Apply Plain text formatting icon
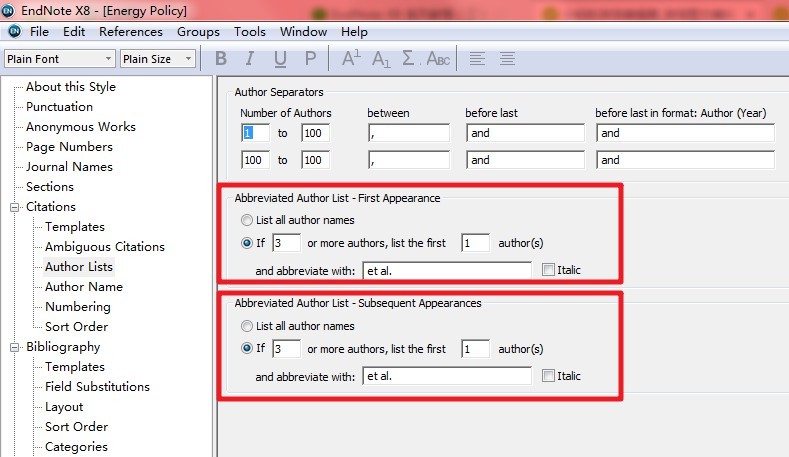789x457 pixels. click(310, 59)
